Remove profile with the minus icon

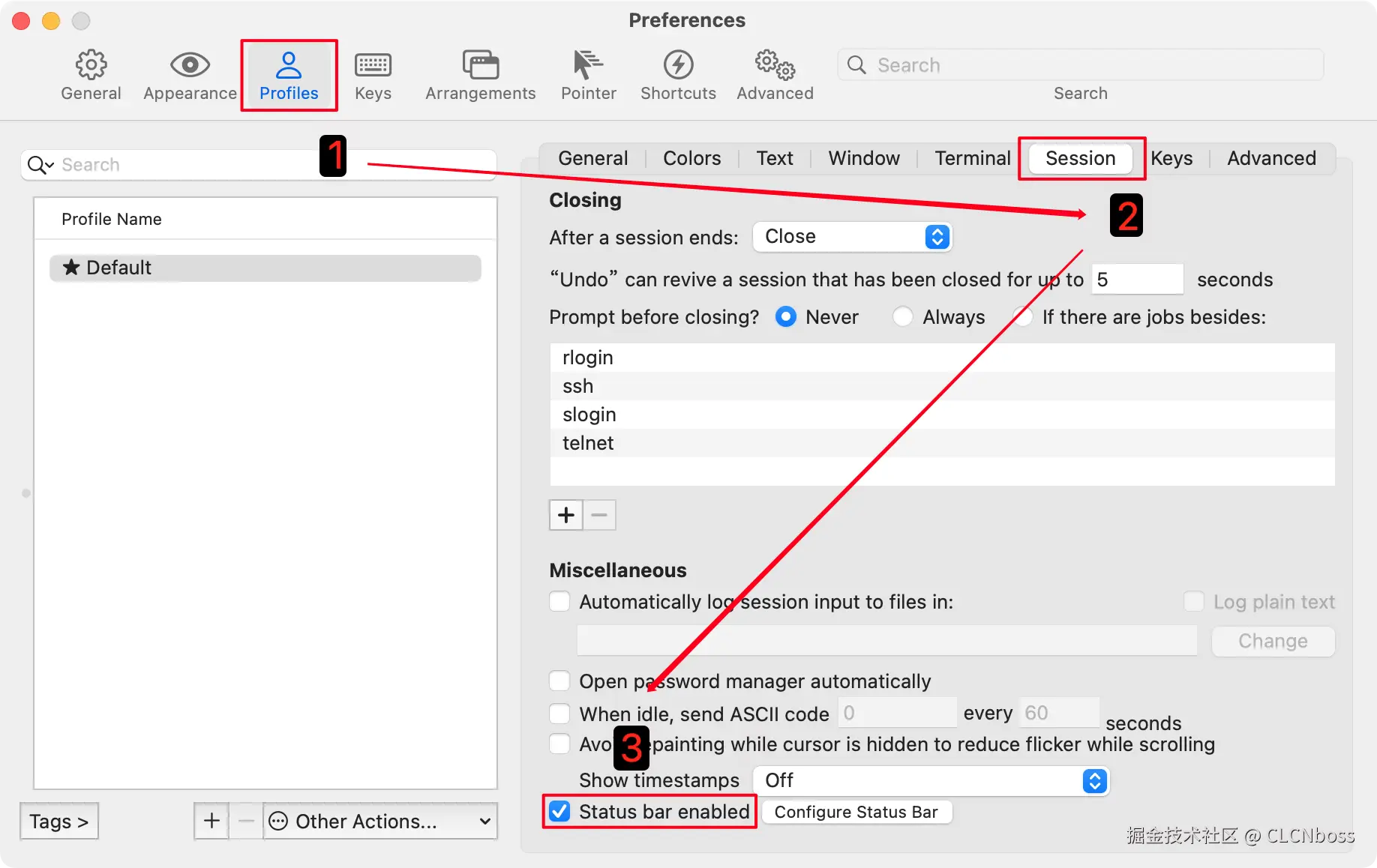click(x=245, y=821)
